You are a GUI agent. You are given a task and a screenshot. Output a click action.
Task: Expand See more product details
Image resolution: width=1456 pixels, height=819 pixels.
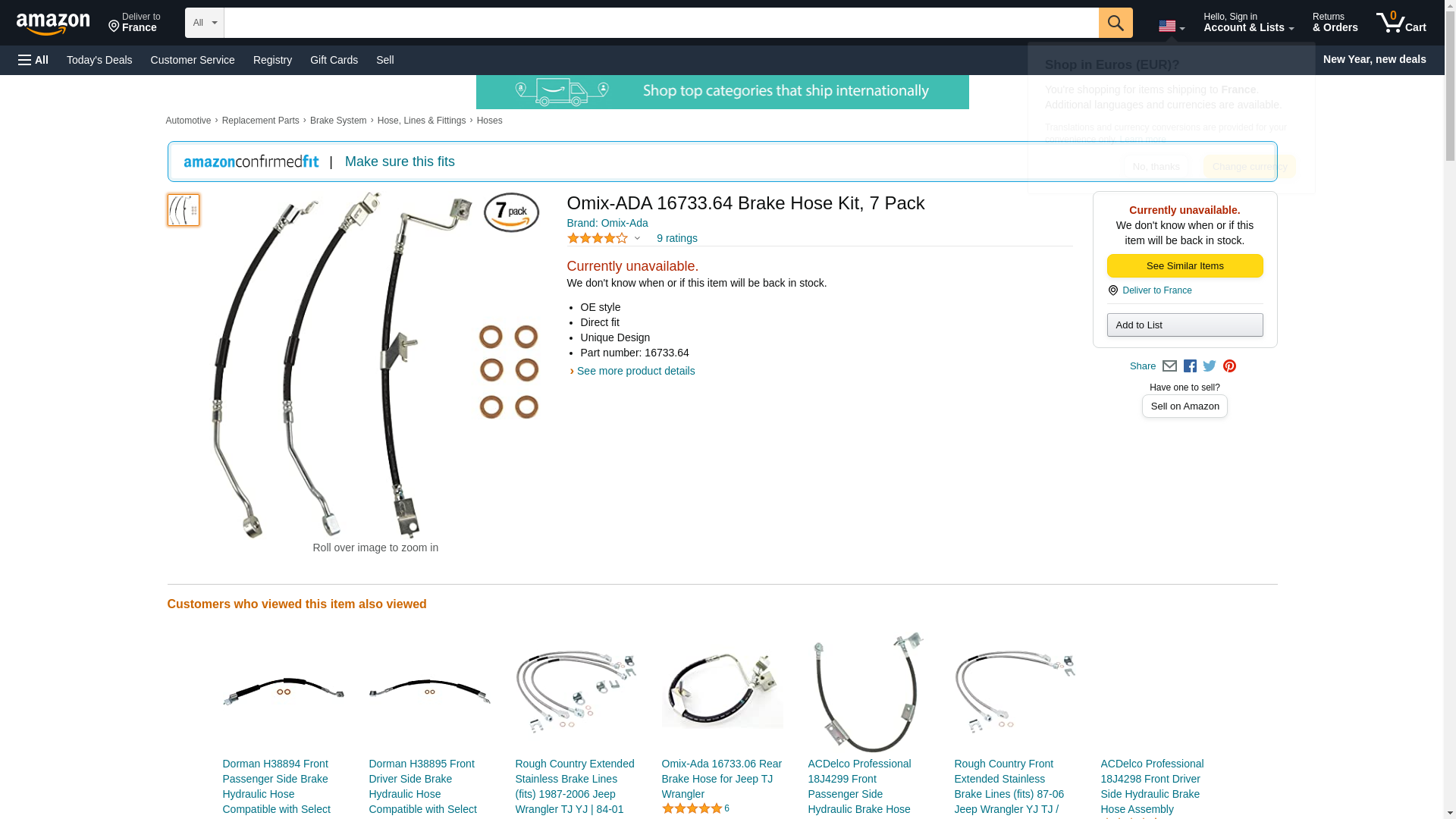[635, 371]
